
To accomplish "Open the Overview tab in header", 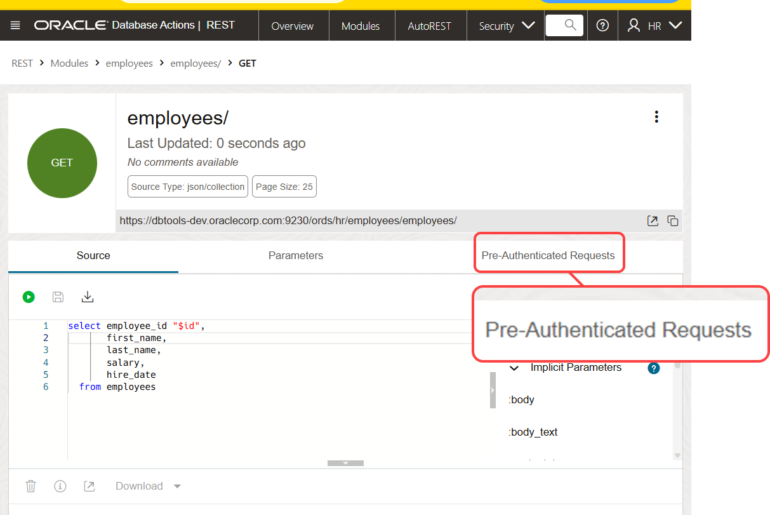I will [x=292, y=26].
